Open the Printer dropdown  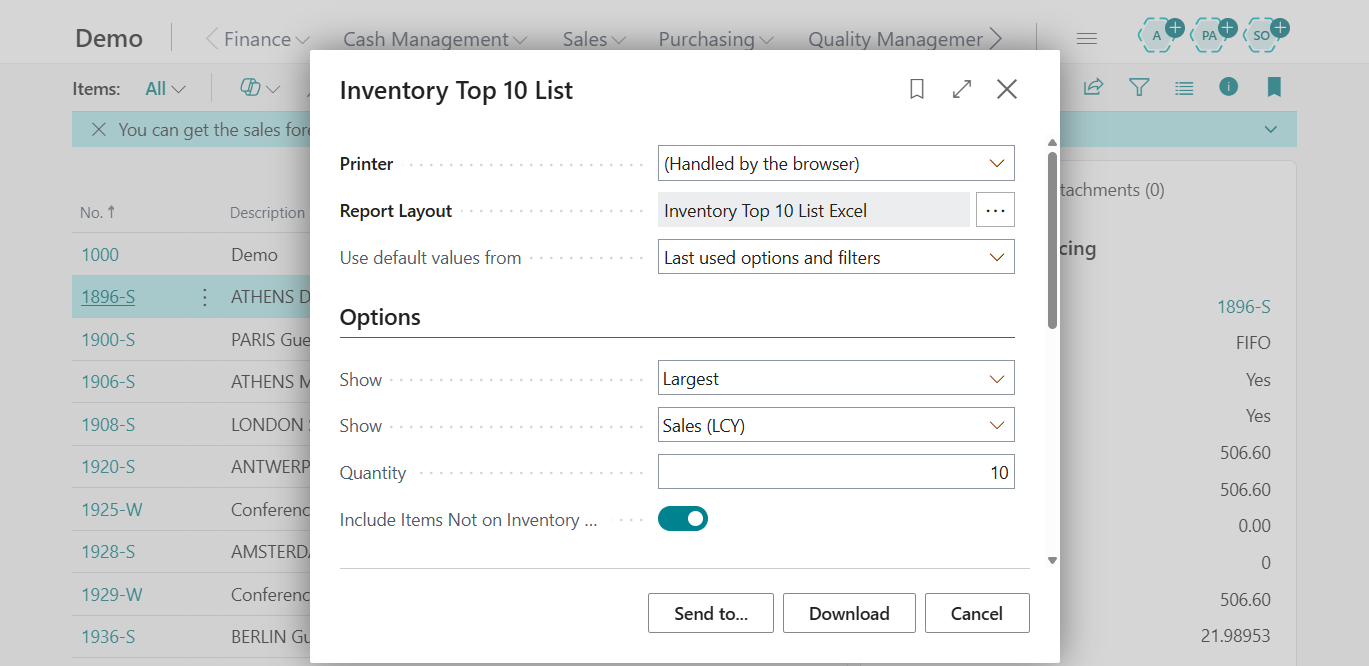997,162
